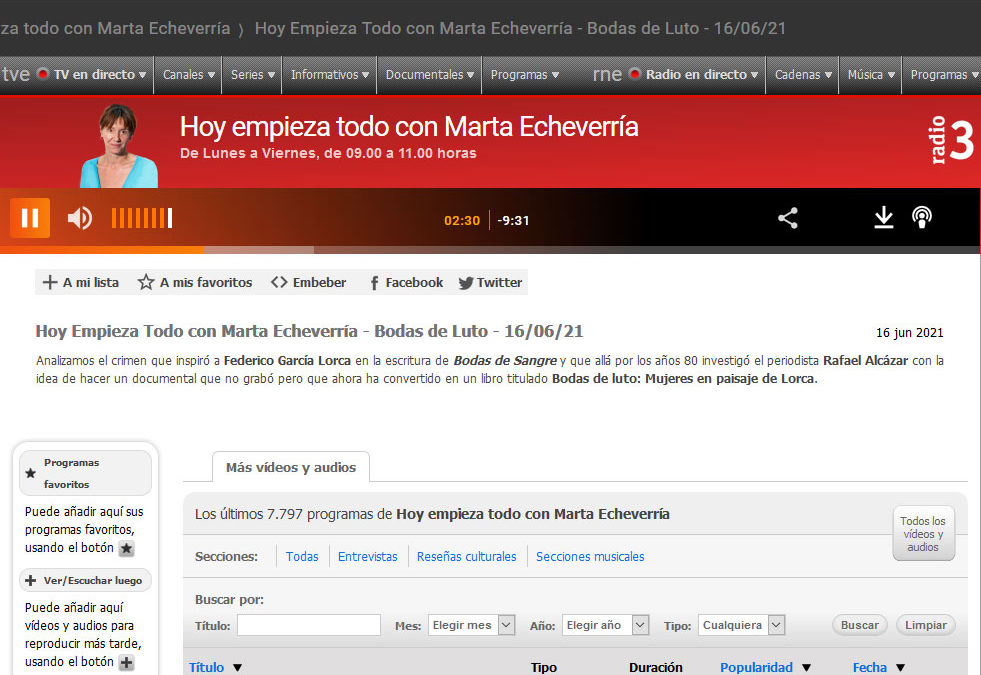This screenshot has height=675, width=981.
Task: Click the presenter photo of Marta Echeverría
Action: 119,146
